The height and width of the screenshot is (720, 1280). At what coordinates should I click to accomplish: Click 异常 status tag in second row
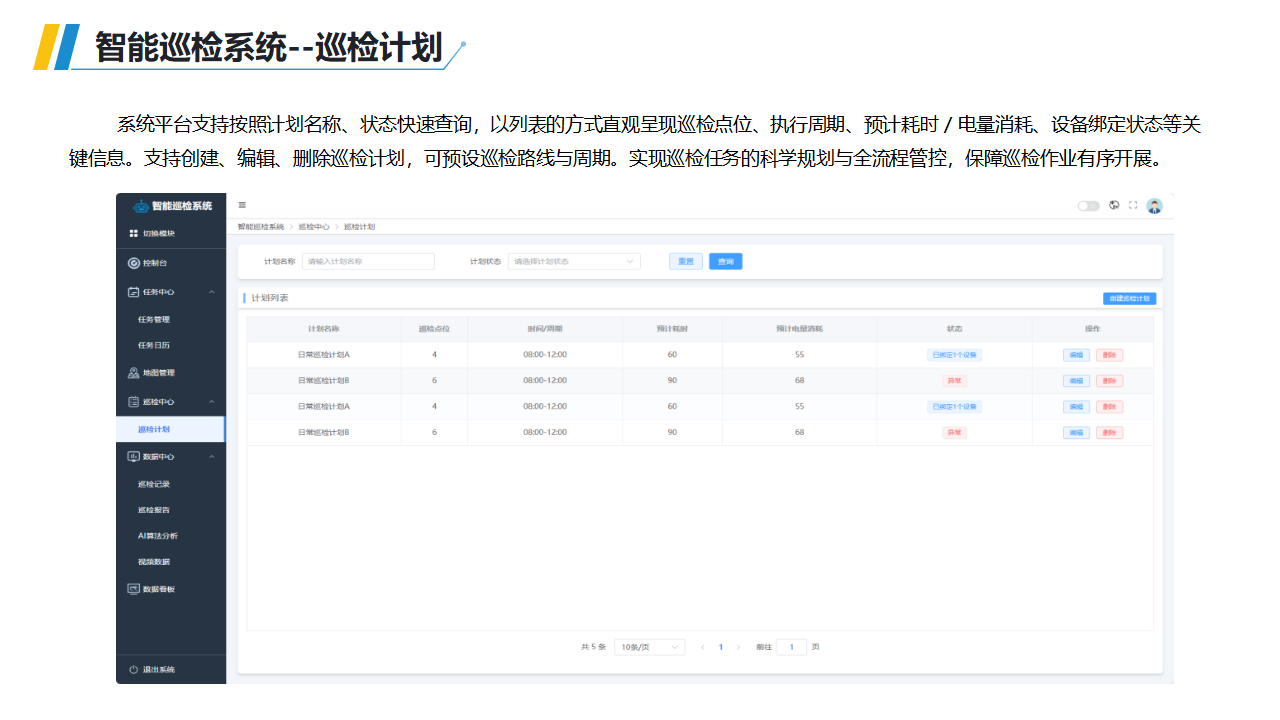[x=955, y=381]
